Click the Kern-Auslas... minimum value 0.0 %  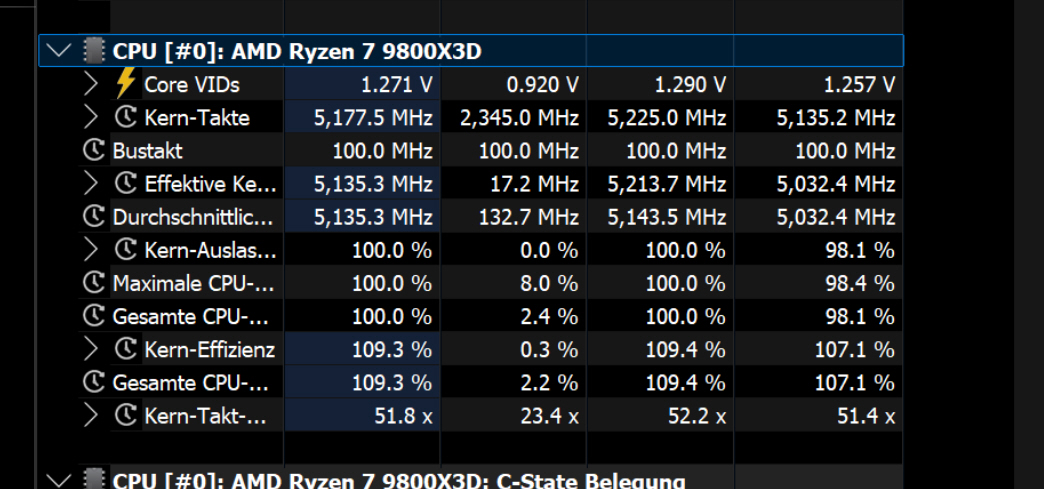tap(549, 250)
